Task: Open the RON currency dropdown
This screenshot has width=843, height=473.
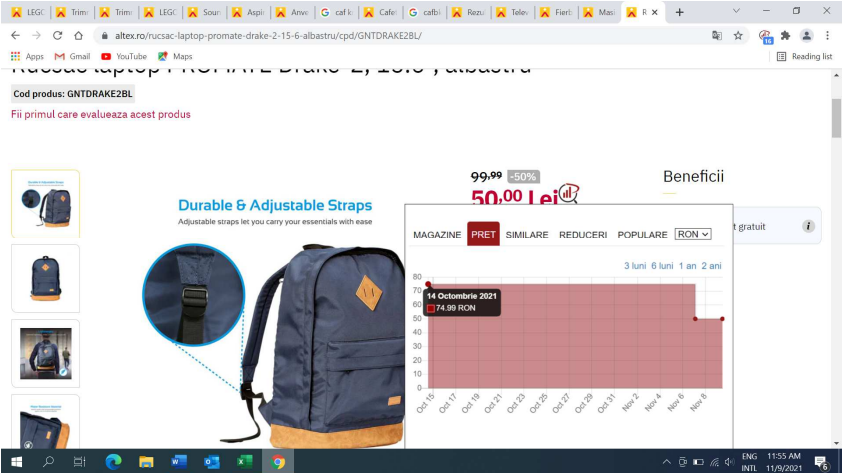Action: [692, 234]
